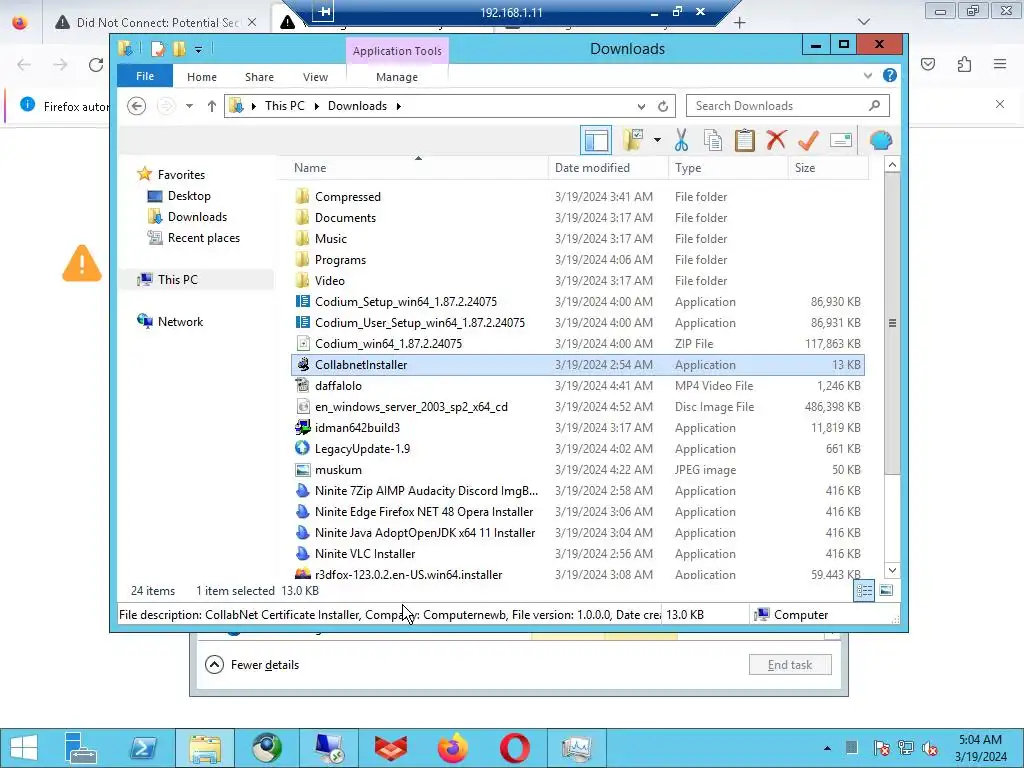This screenshot has width=1024, height=768.
Task: Open the Firefox list all tabs chevron
Action: [x=864, y=22]
